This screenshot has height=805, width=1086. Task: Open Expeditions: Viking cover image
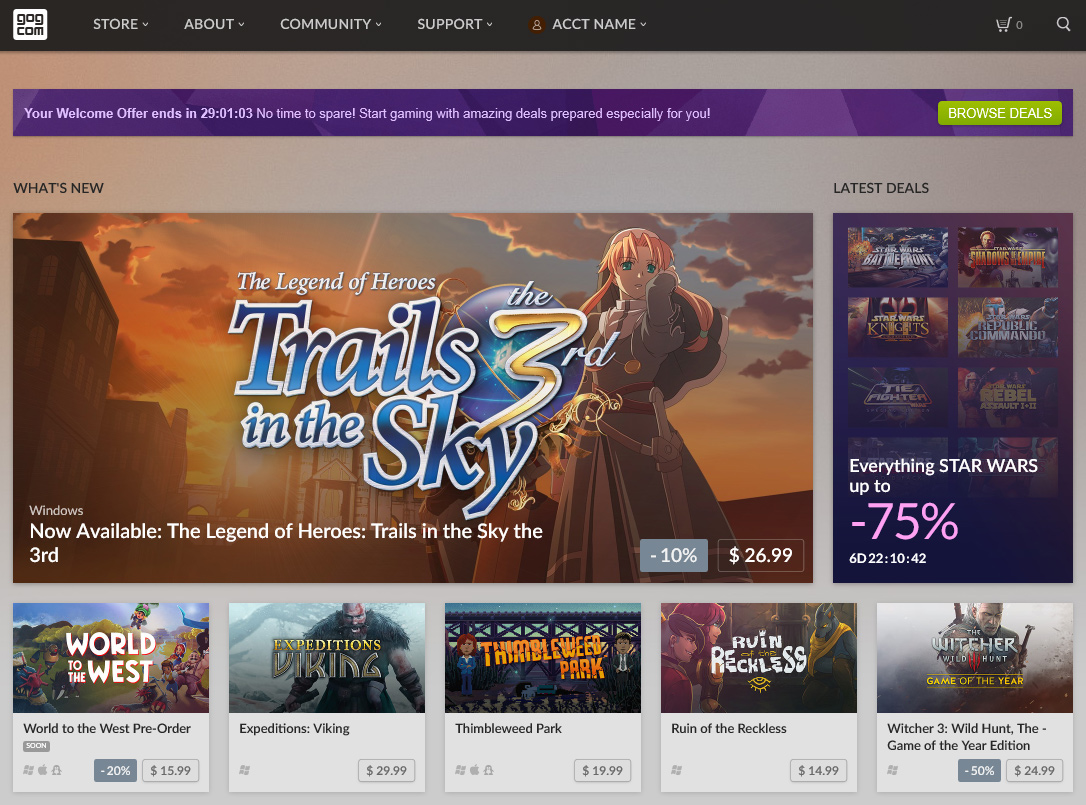(x=327, y=657)
